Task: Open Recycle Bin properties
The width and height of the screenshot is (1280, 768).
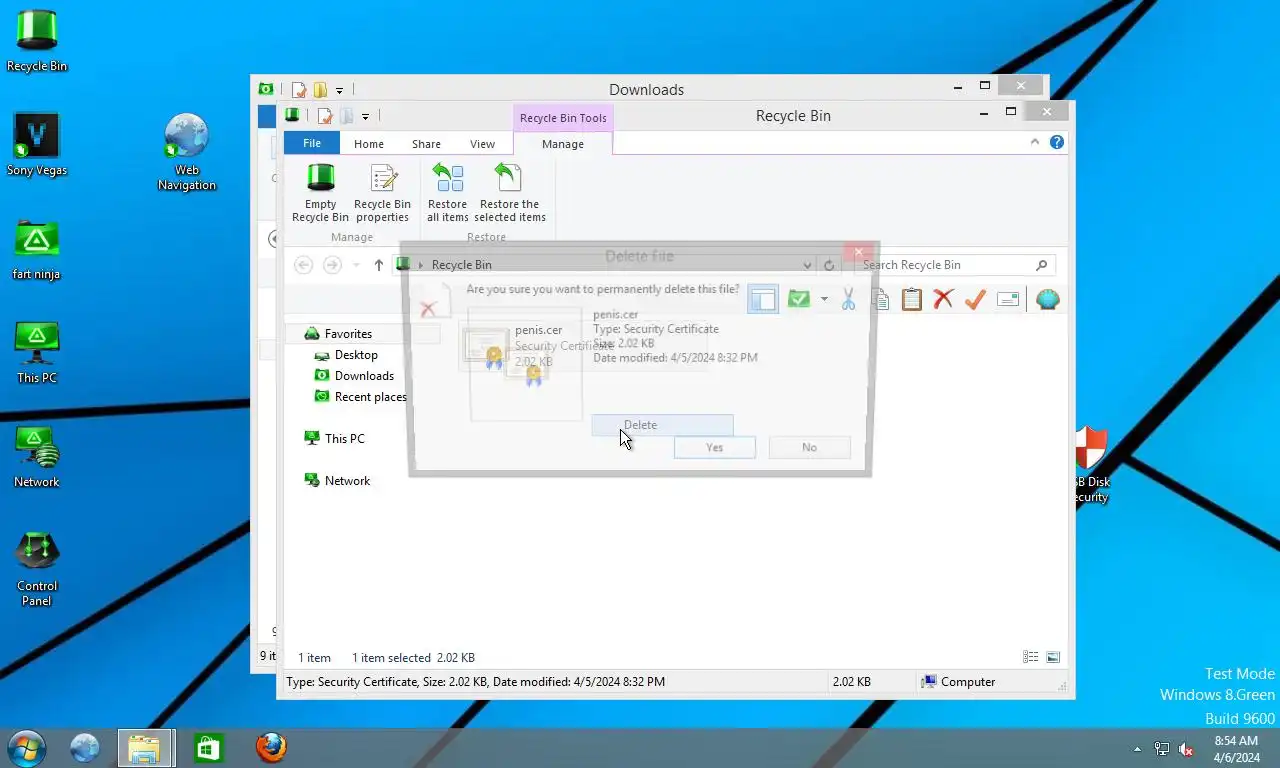Action: (x=382, y=193)
